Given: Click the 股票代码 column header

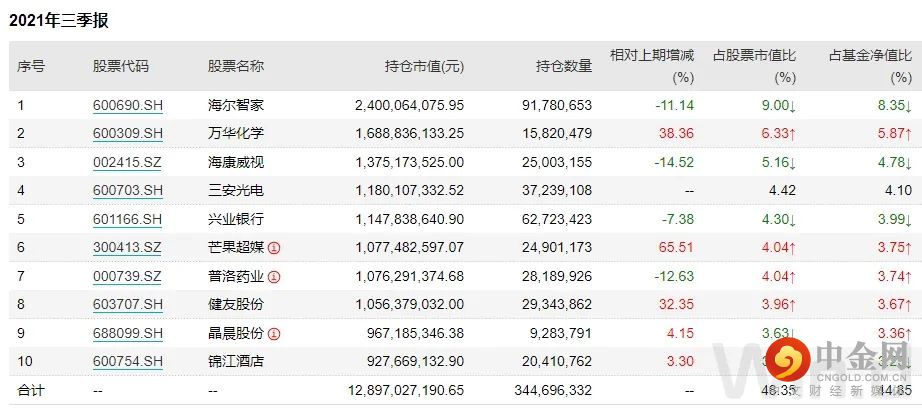Looking at the screenshot, I should 121,67.
